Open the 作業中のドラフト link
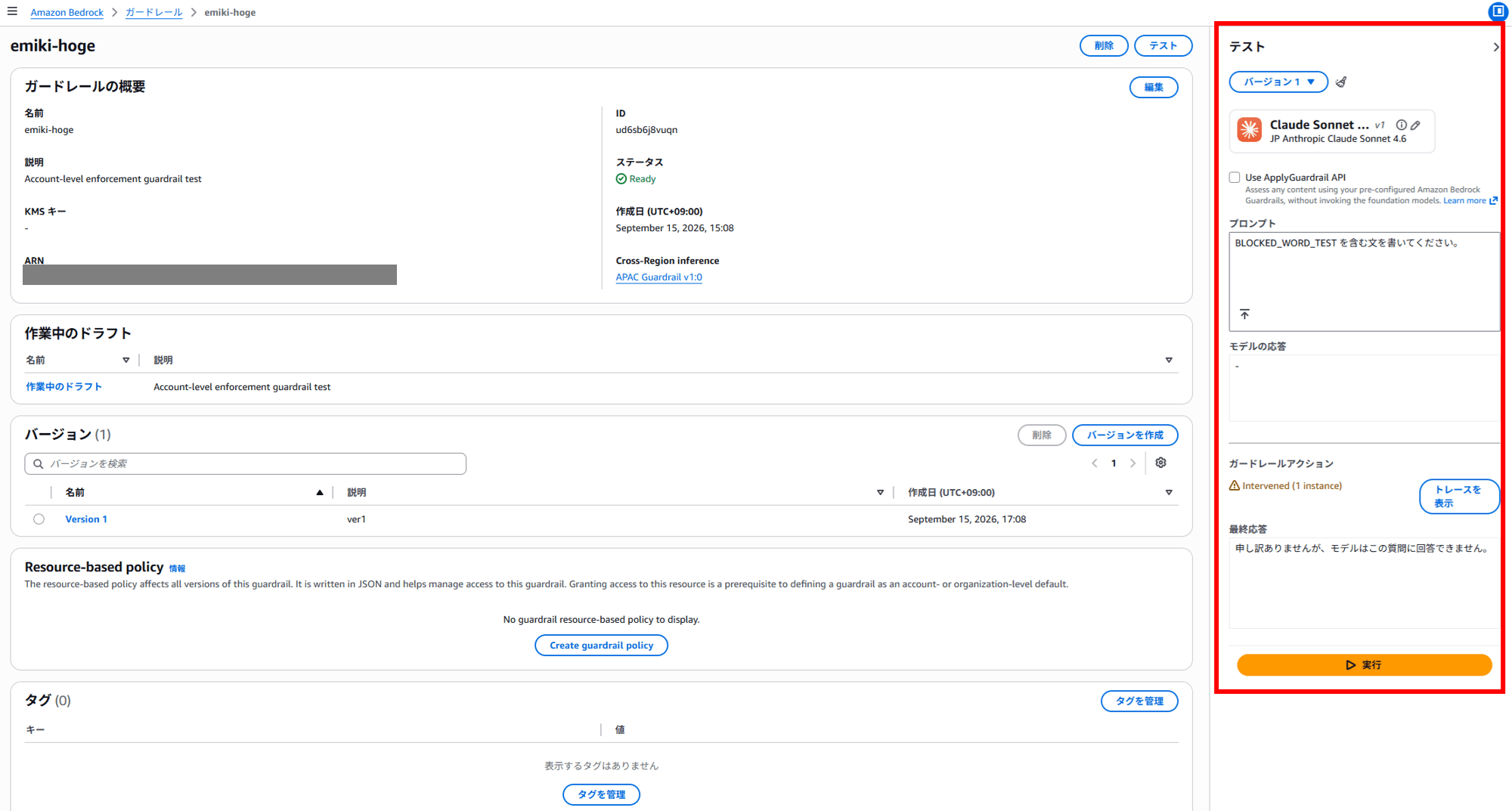Viewport: 1512px width, 811px height. 64,387
